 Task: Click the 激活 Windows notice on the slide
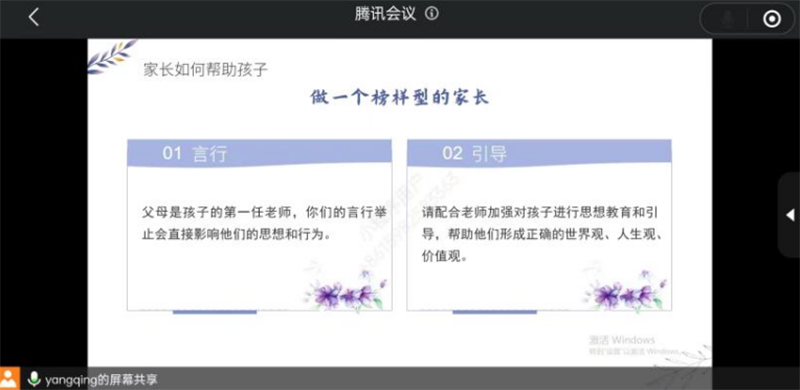pyautogui.click(x=634, y=345)
